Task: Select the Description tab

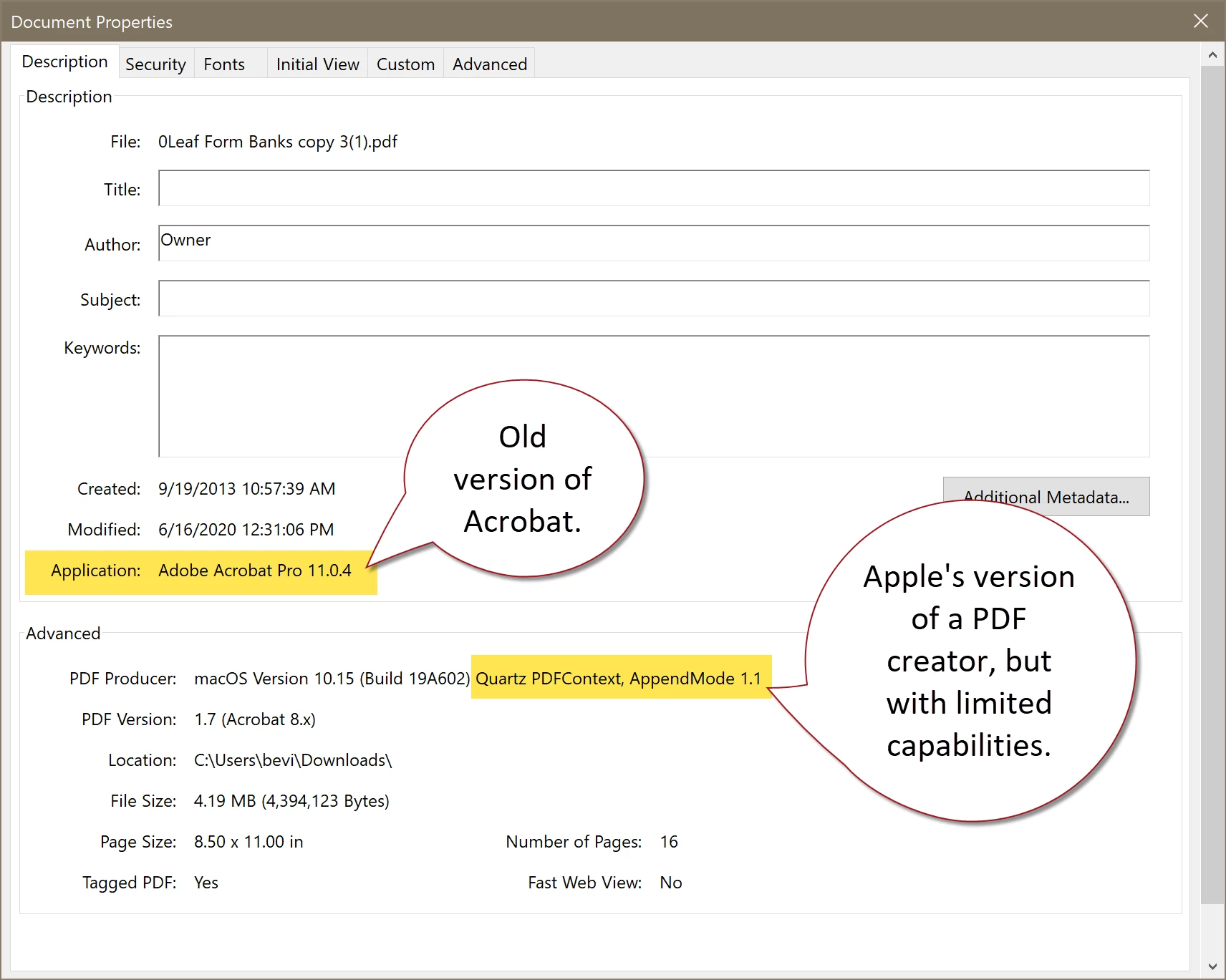Action: click(x=64, y=62)
